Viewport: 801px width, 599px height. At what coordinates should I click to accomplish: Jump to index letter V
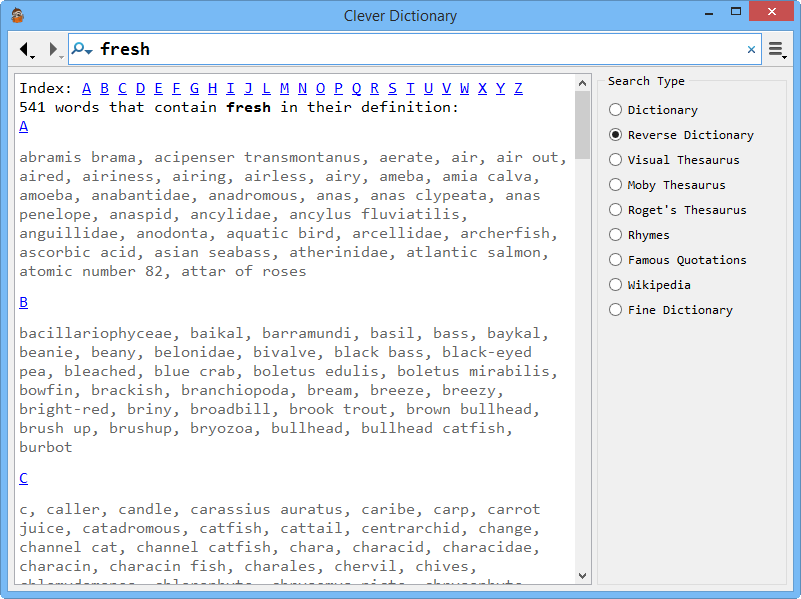click(446, 88)
